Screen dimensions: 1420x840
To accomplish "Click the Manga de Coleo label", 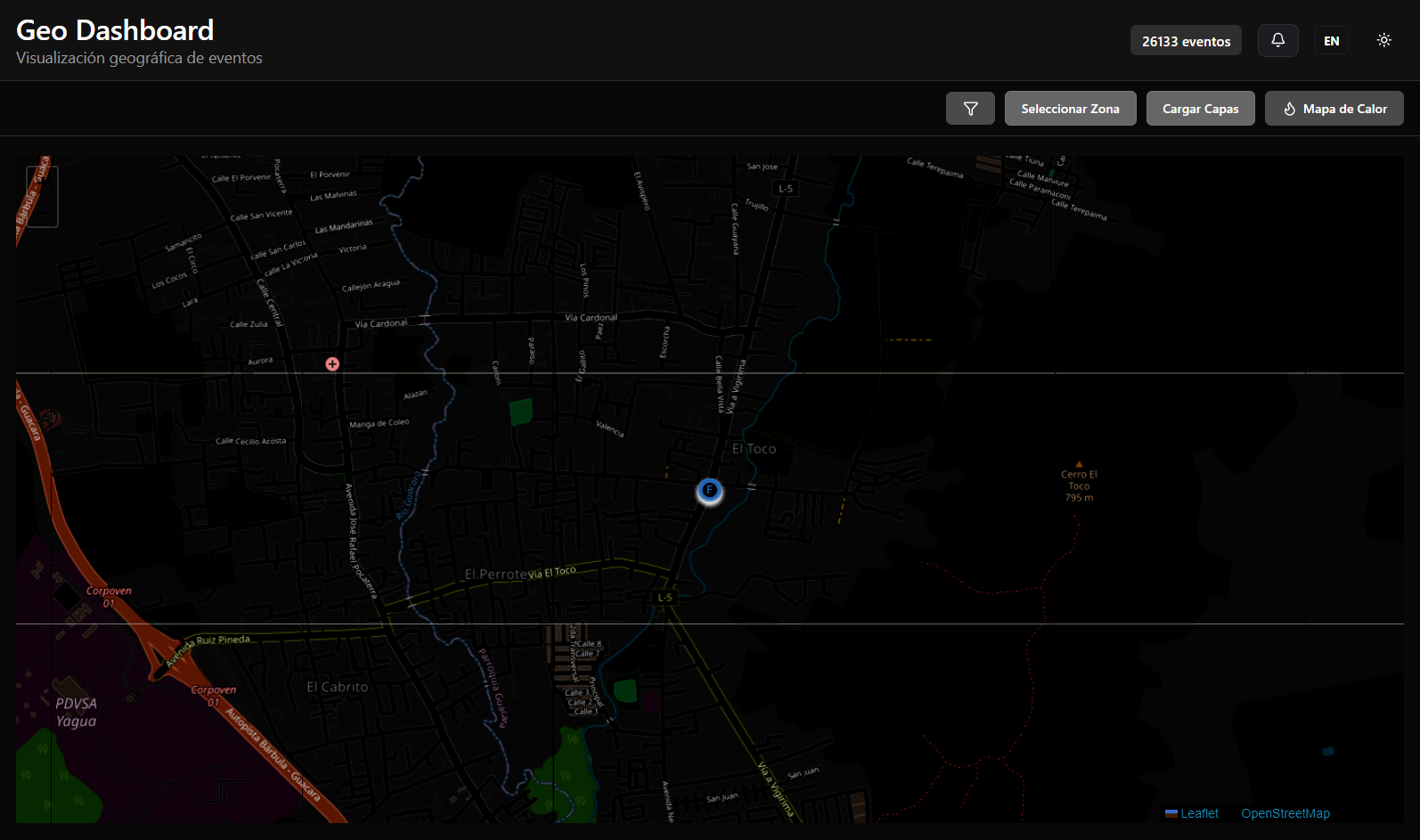I will [x=379, y=423].
